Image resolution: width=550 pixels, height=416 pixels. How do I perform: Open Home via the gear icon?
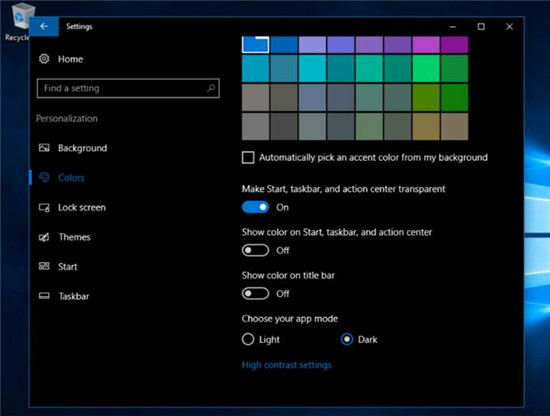pos(44,59)
